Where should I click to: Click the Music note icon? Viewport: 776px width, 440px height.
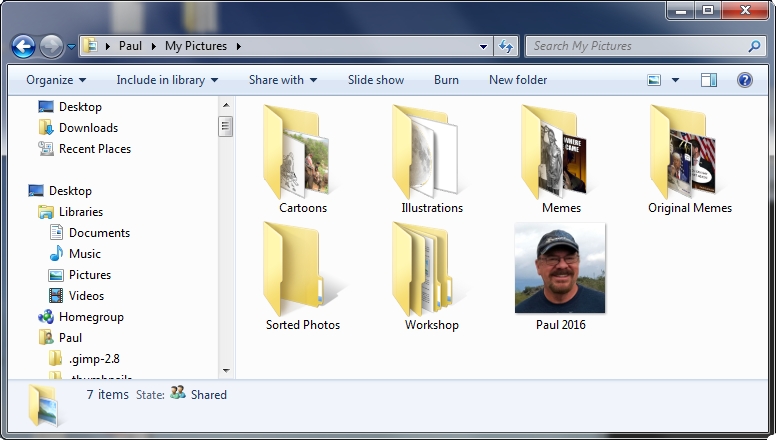[x=56, y=253]
